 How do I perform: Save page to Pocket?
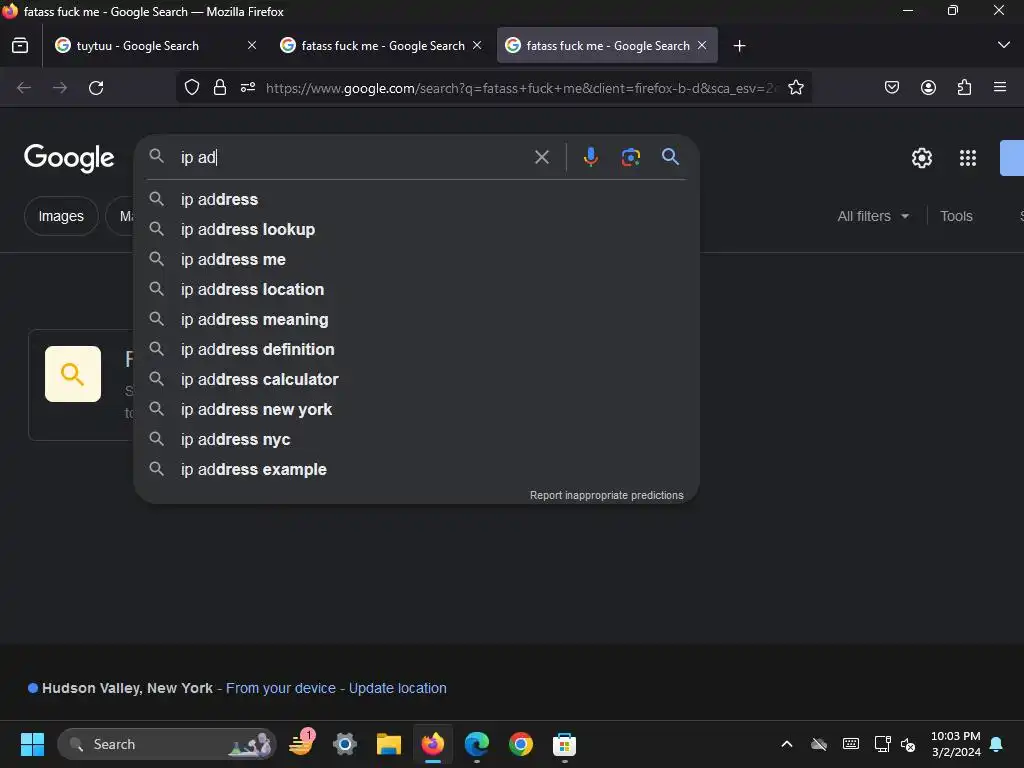[891, 88]
